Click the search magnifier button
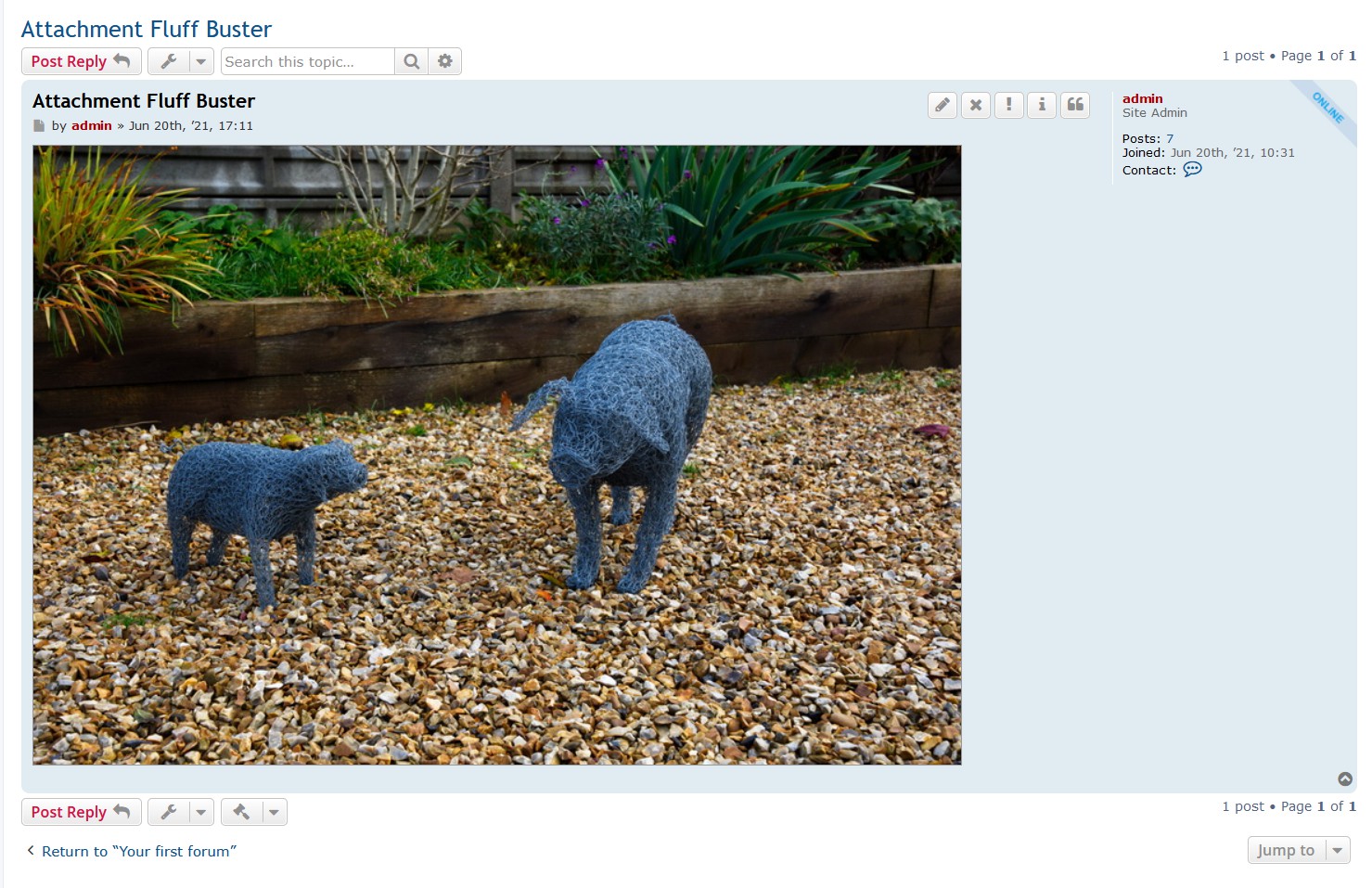The image size is (1372, 888). point(412,61)
